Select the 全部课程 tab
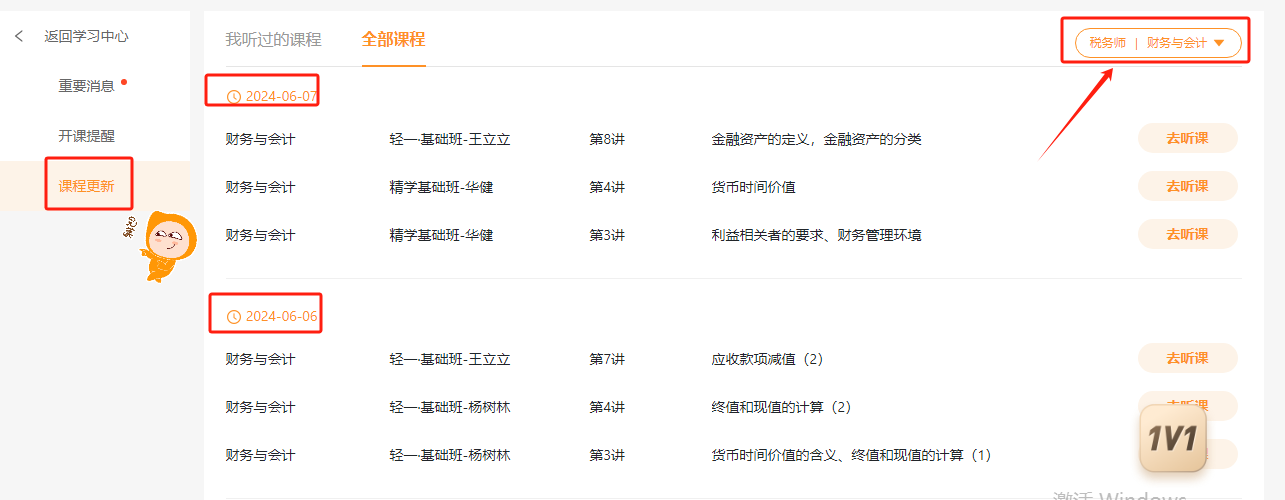1285x500 pixels. pyautogui.click(x=393, y=40)
